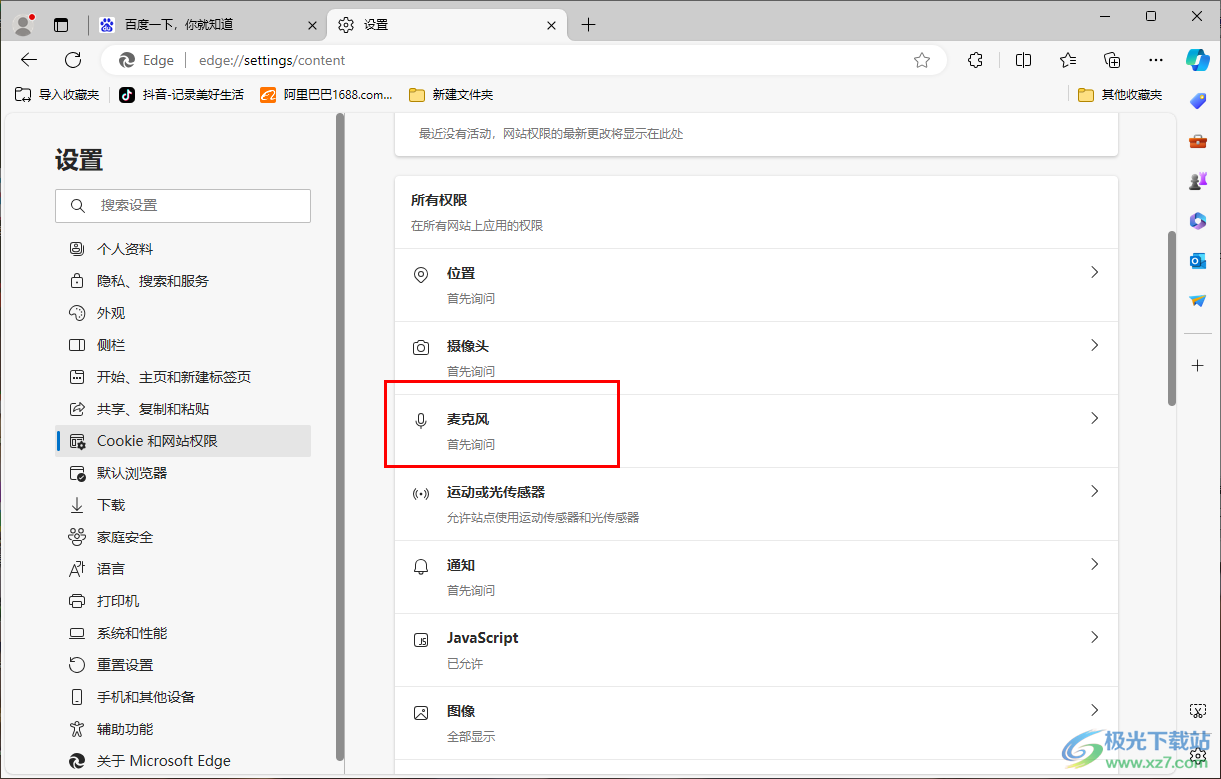Expand the 运动或光传感器 chevron

coord(1094,491)
